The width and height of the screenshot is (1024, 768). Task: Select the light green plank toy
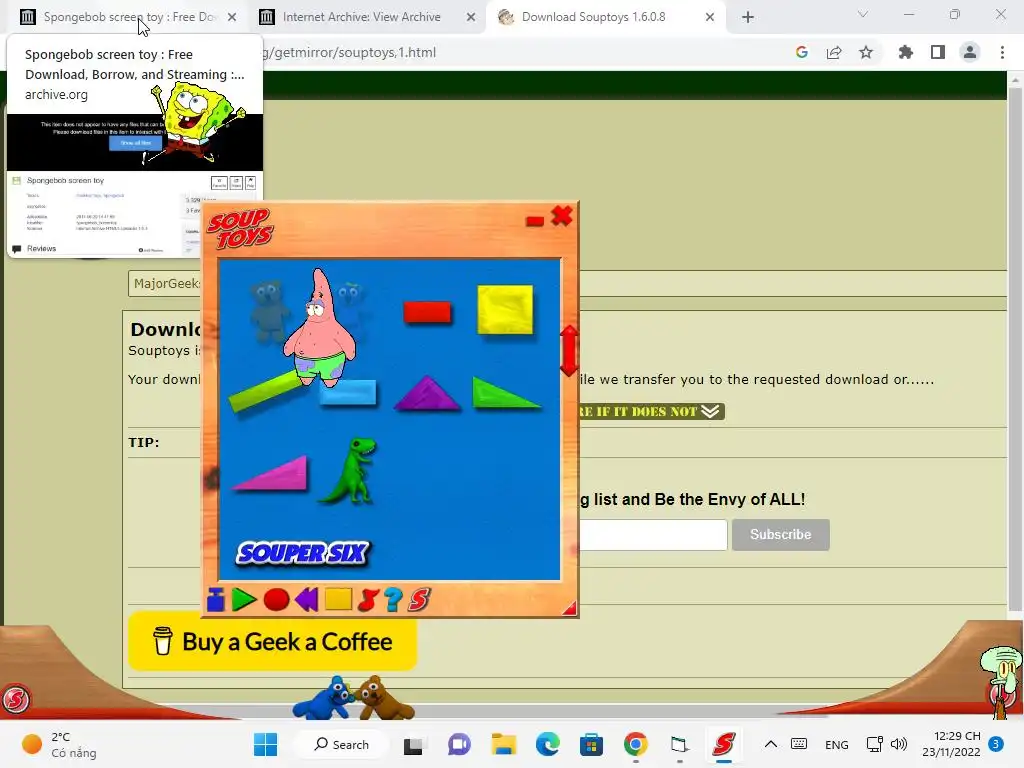tap(264, 391)
